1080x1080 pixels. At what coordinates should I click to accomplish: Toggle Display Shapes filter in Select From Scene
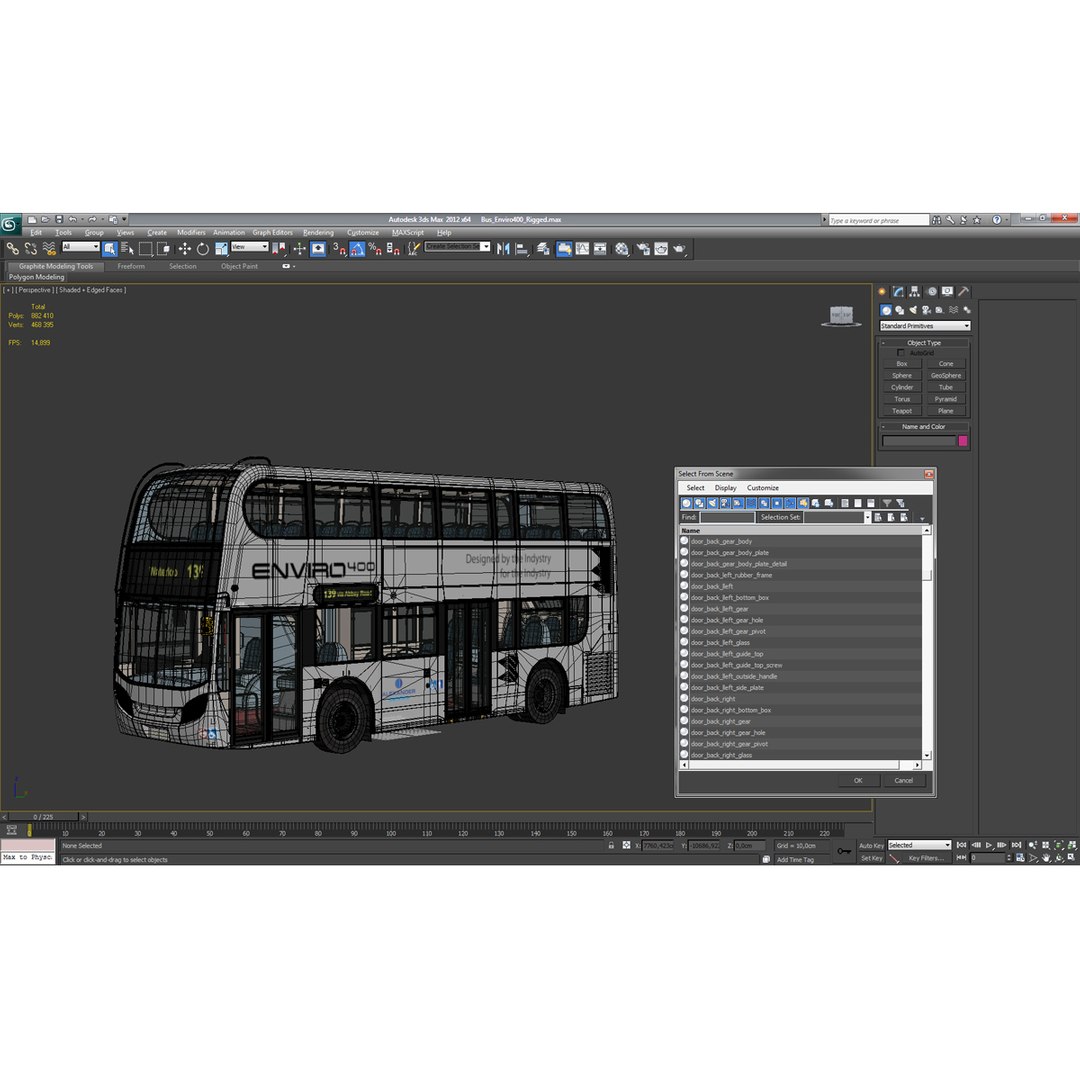(x=699, y=503)
